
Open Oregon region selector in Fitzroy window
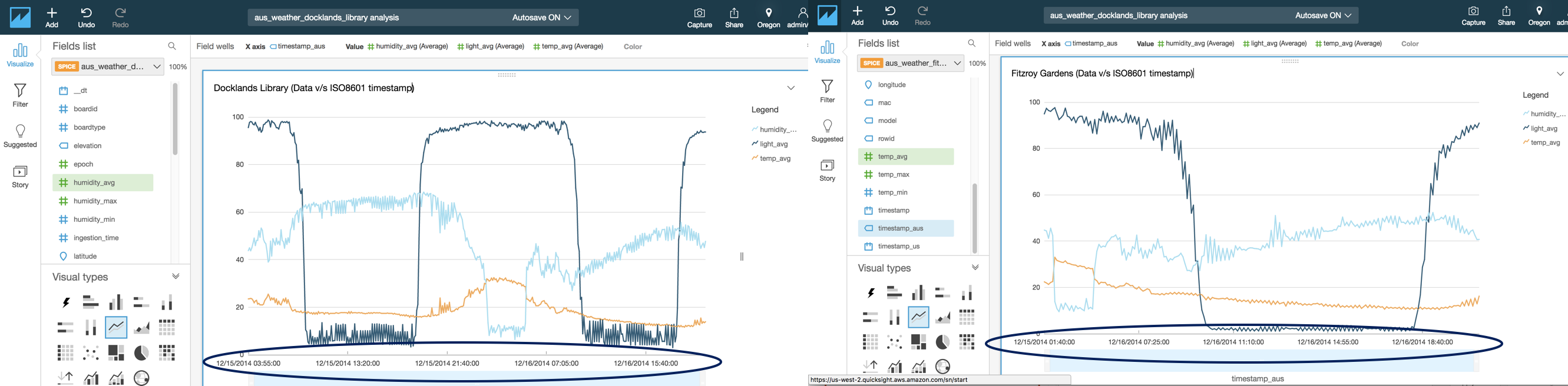tap(1539, 16)
